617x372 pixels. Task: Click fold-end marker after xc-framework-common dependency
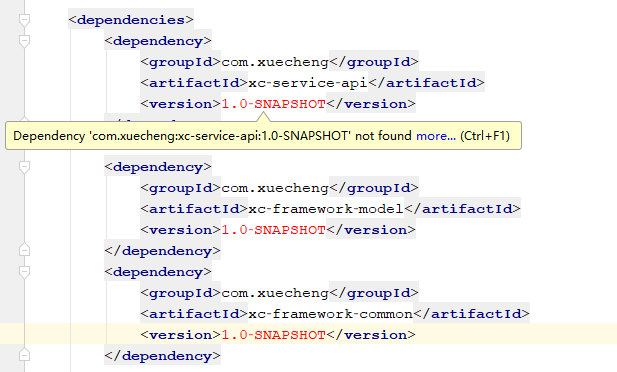(24, 355)
